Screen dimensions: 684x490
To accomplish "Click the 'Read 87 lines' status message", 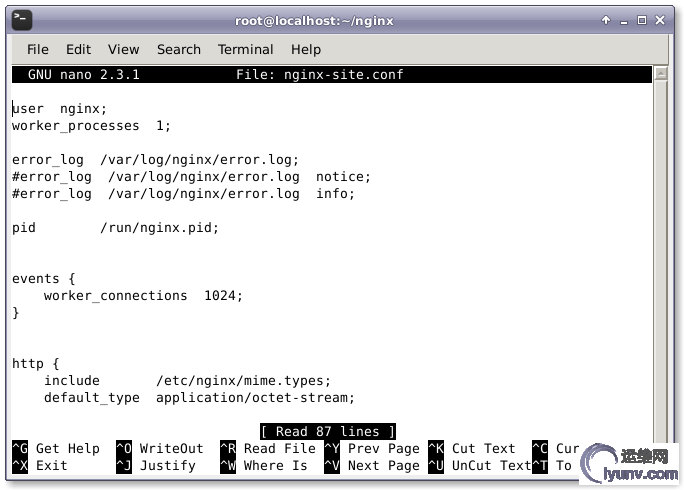I will tap(328, 432).
